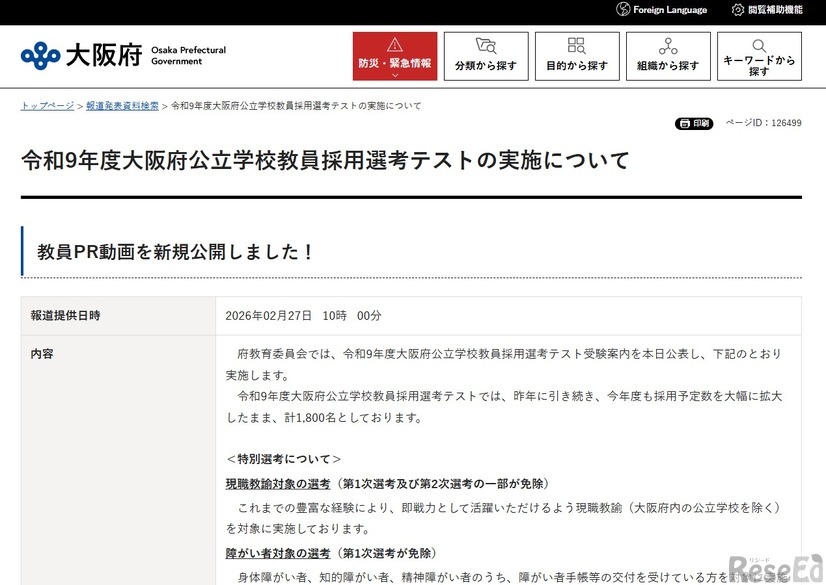
Task: Expand the キーワードから探す search option
Action: pyautogui.click(x=760, y=56)
